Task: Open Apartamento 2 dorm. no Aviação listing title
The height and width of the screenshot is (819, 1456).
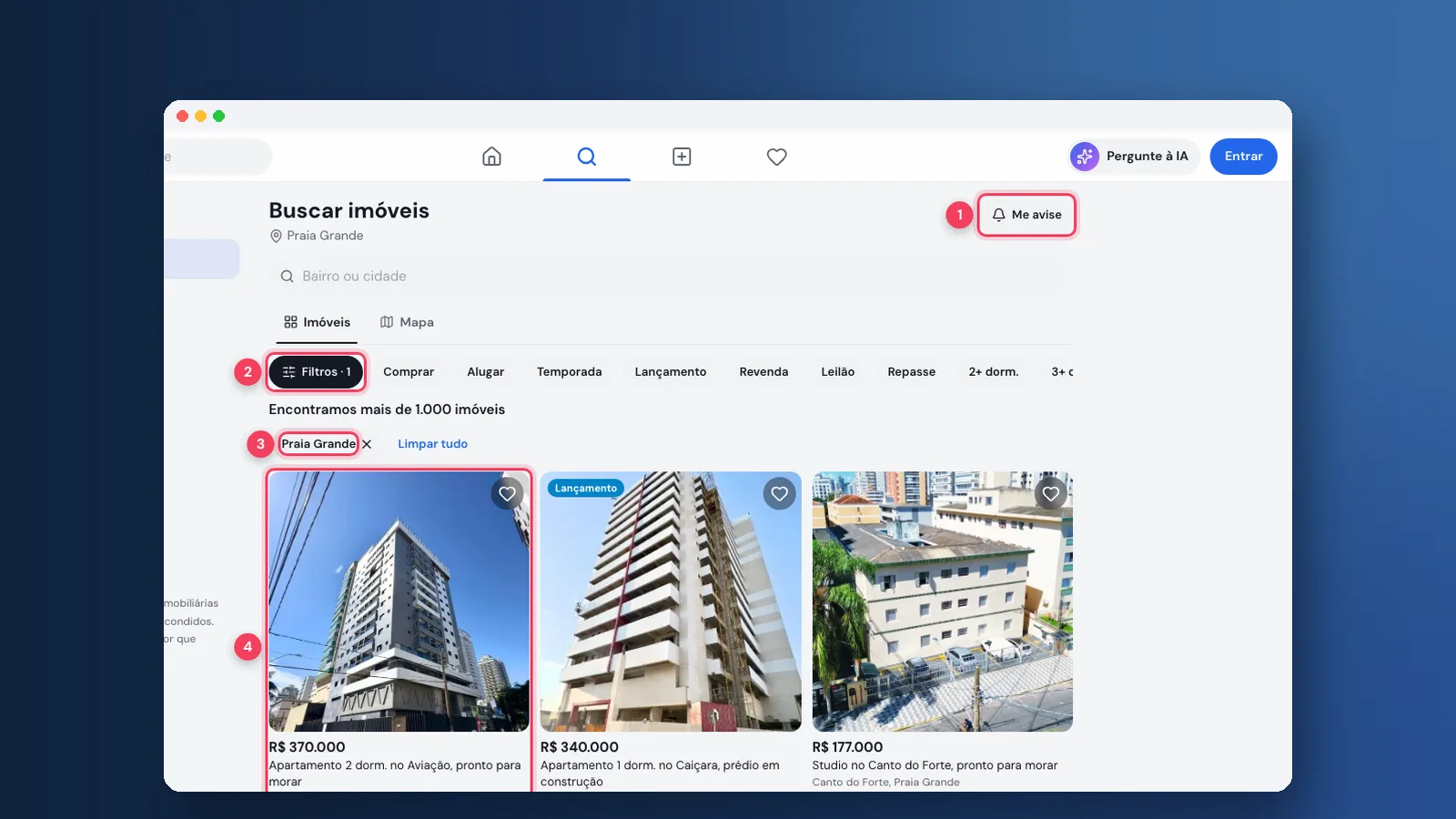Action: [x=395, y=773]
